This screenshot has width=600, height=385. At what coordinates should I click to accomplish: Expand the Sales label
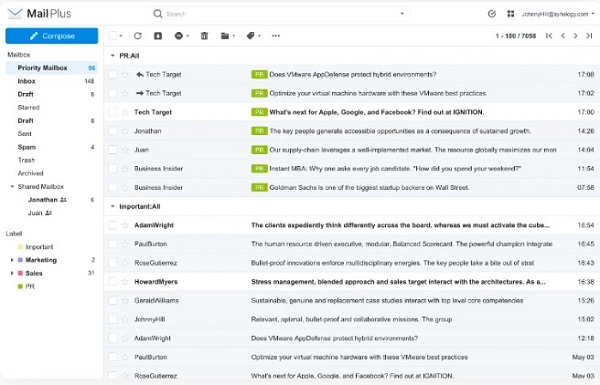[12, 273]
